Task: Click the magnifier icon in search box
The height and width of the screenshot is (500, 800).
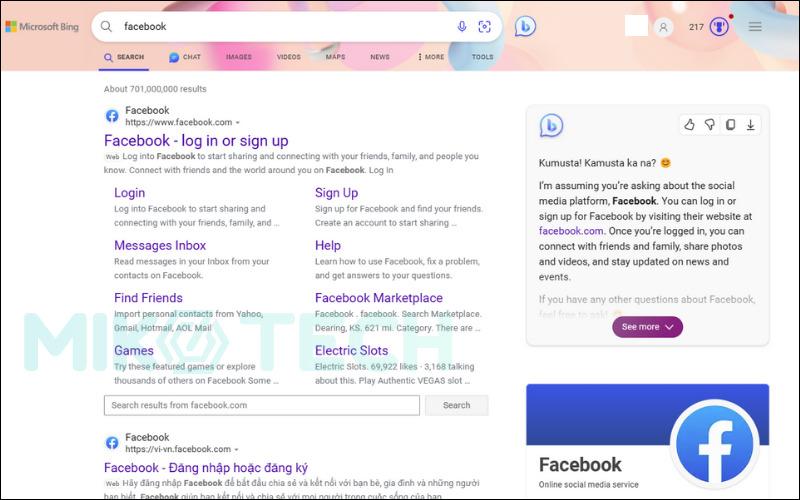Action: [x=106, y=27]
